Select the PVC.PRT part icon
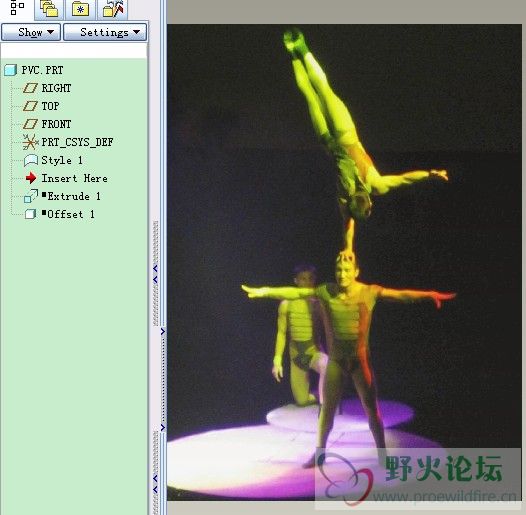Image resolution: width=526 pixels, height=515 pixels. 10,70
